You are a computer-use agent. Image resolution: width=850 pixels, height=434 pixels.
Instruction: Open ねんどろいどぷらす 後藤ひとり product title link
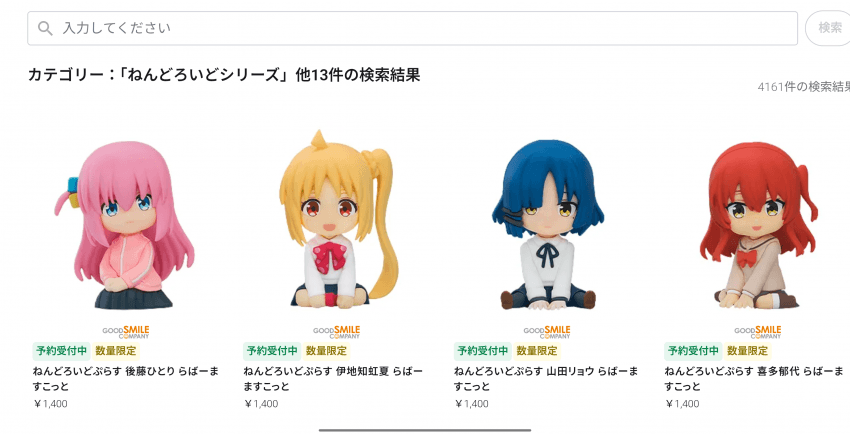126,379
